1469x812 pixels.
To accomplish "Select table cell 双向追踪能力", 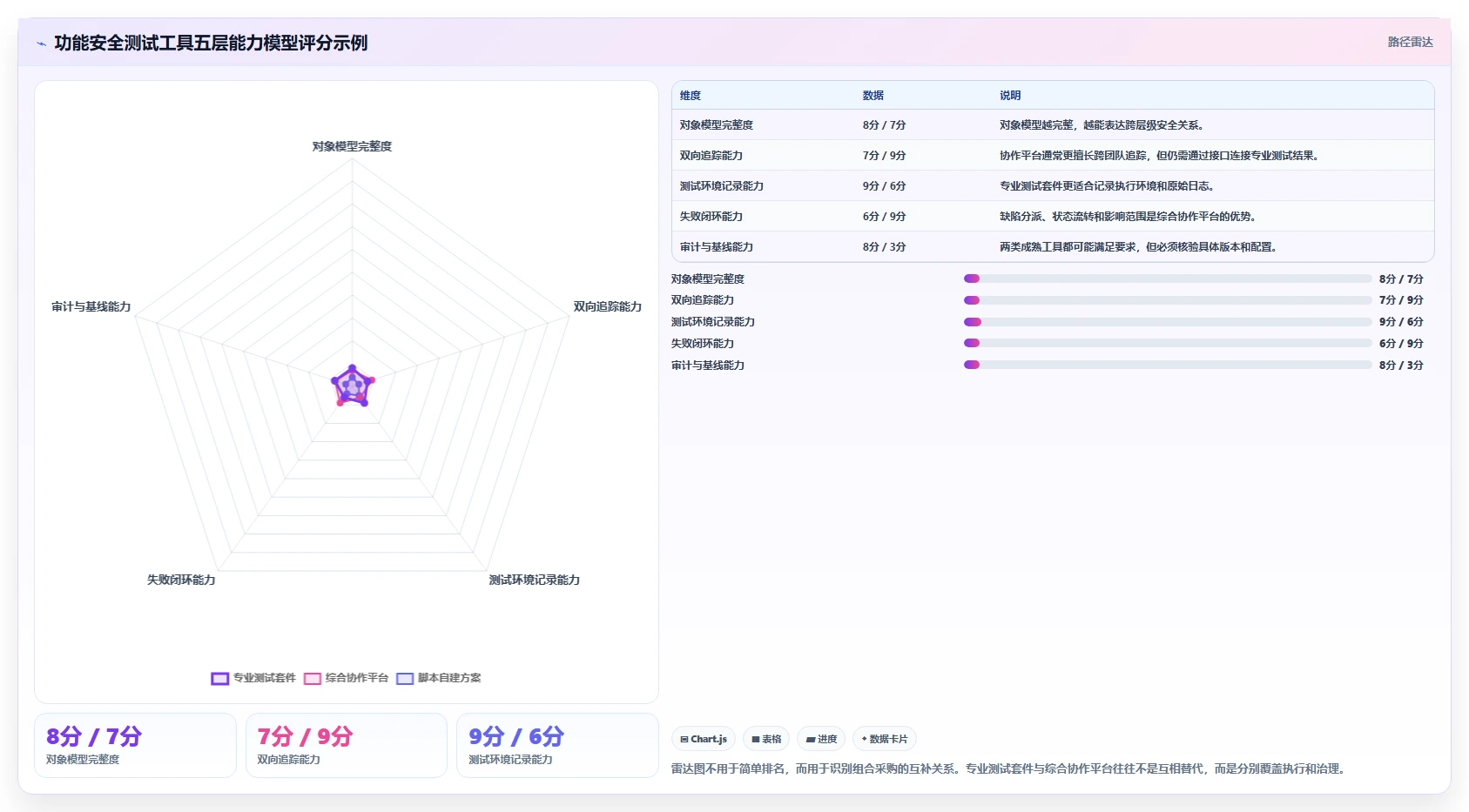I will click(711, 156).
